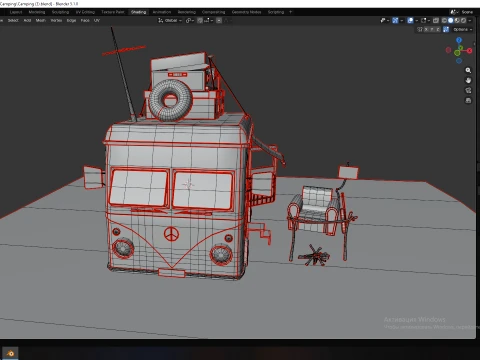
Task: Toggle X-ray view button
Action: (x=436, y=20)
